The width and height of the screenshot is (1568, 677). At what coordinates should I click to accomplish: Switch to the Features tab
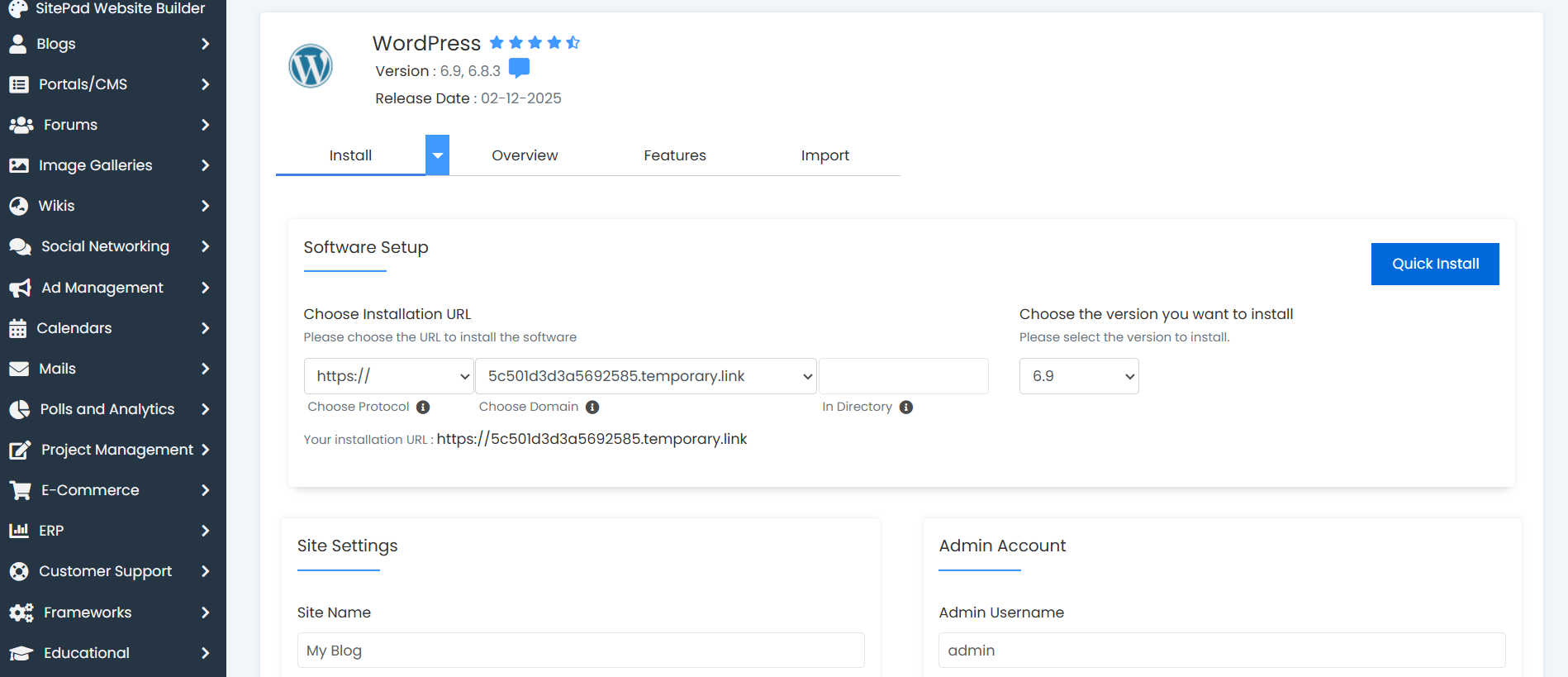pos(675,155)
